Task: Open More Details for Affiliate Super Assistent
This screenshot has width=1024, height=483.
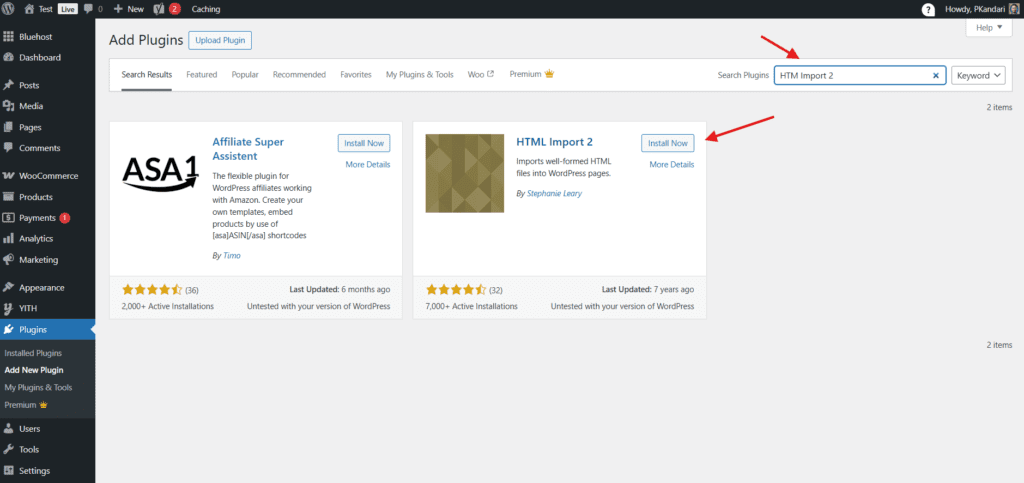Action: (x=368, y=164)
